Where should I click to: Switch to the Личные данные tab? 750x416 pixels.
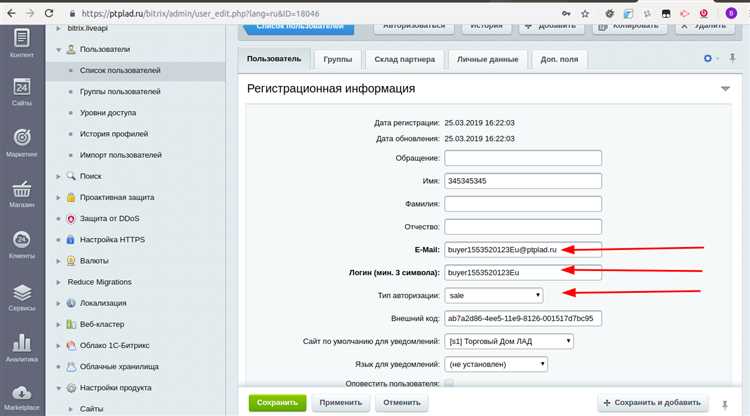tap(487, 59)
